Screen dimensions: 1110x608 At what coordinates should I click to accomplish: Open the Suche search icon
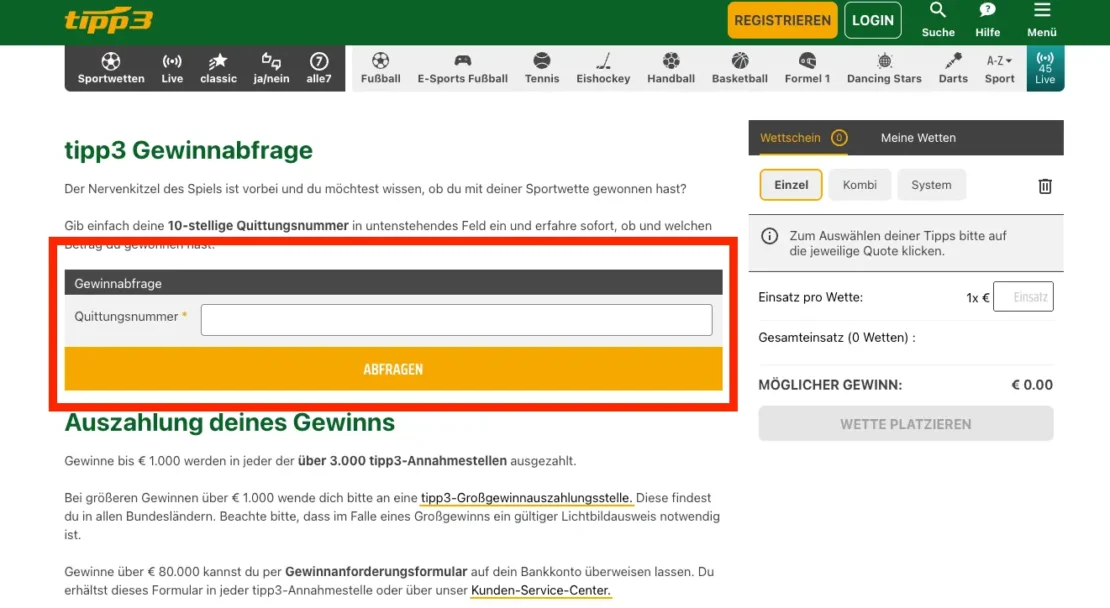(x=938, y=19)
